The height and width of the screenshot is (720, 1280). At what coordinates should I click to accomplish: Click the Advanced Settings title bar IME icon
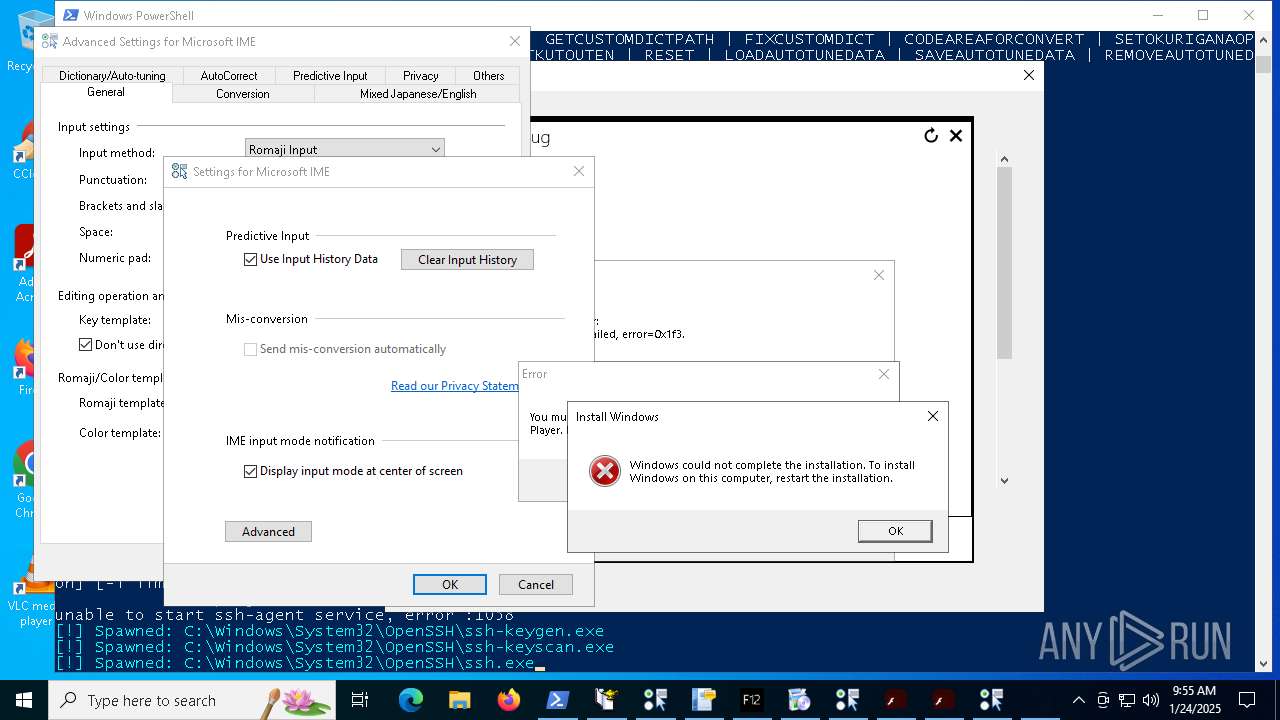tap(49, 41)
